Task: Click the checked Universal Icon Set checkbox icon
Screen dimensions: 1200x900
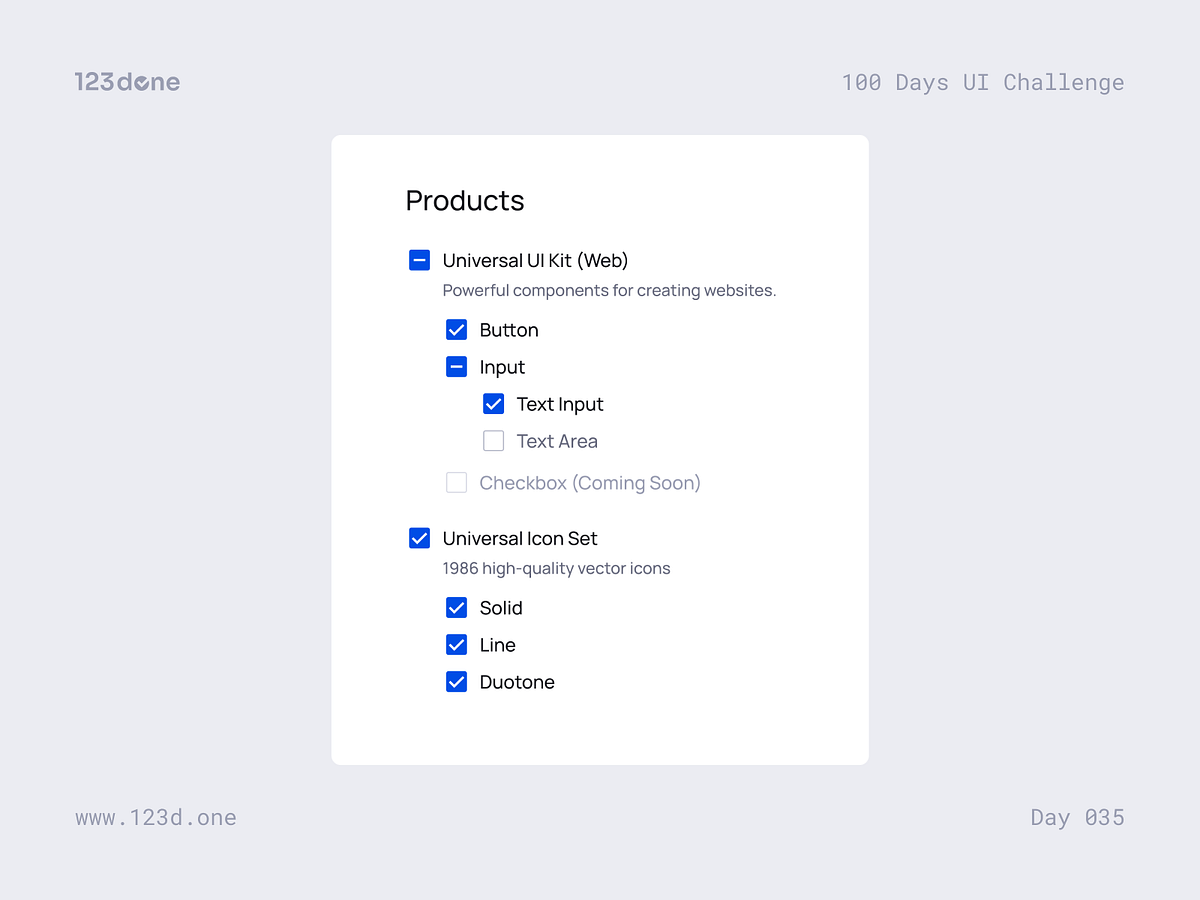Action: pyautogui.click(x=419, y=537)
